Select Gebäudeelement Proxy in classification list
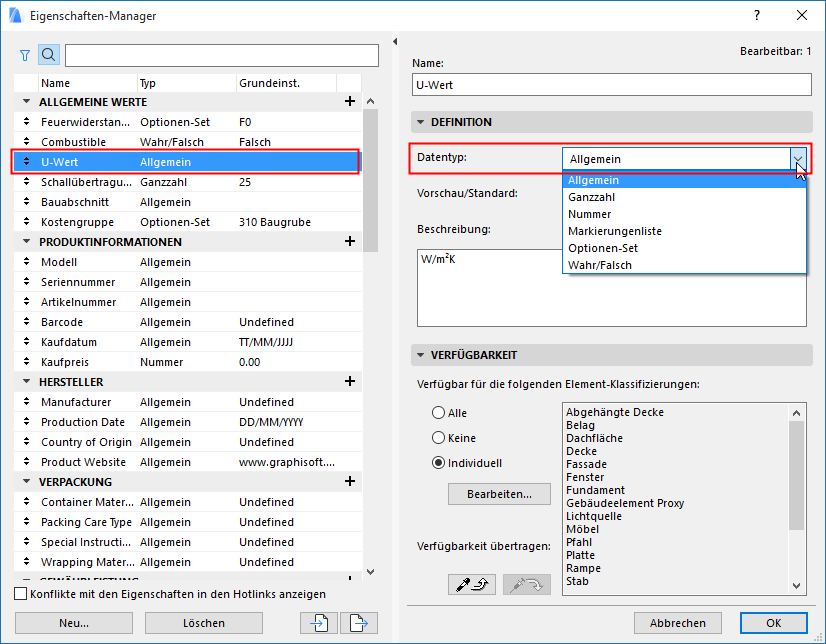 (625, 503)
